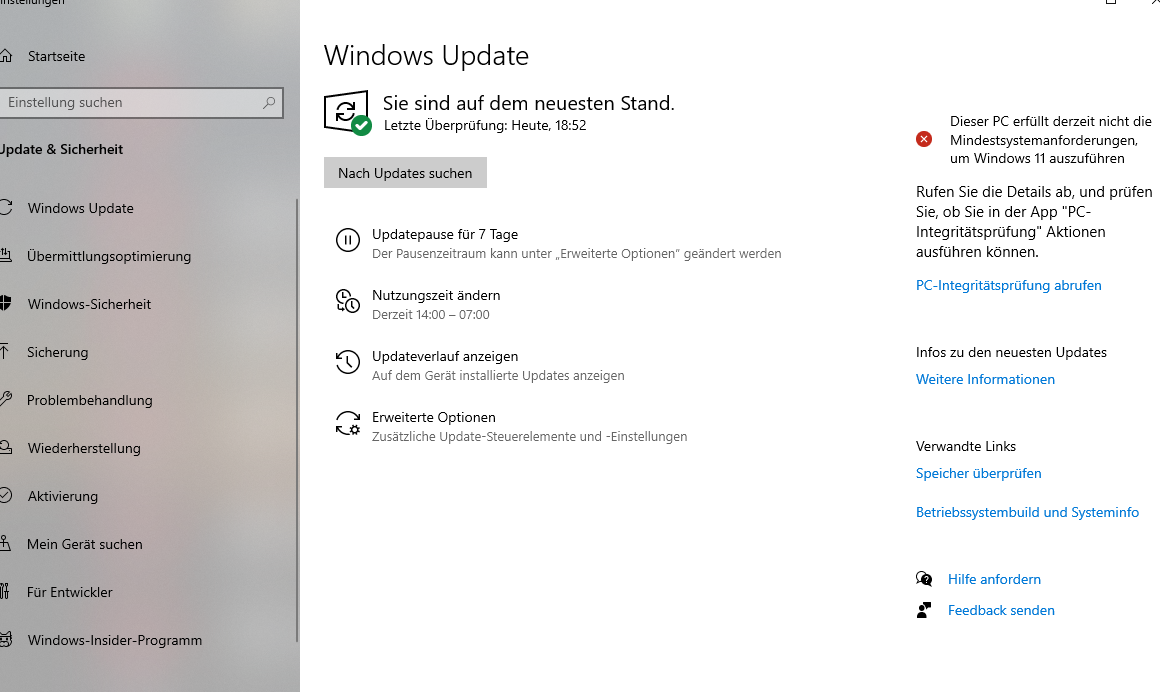Select Windows Update in the sidebar
1160x692 pixels.
pyautogui.click(x=81, y=208)
